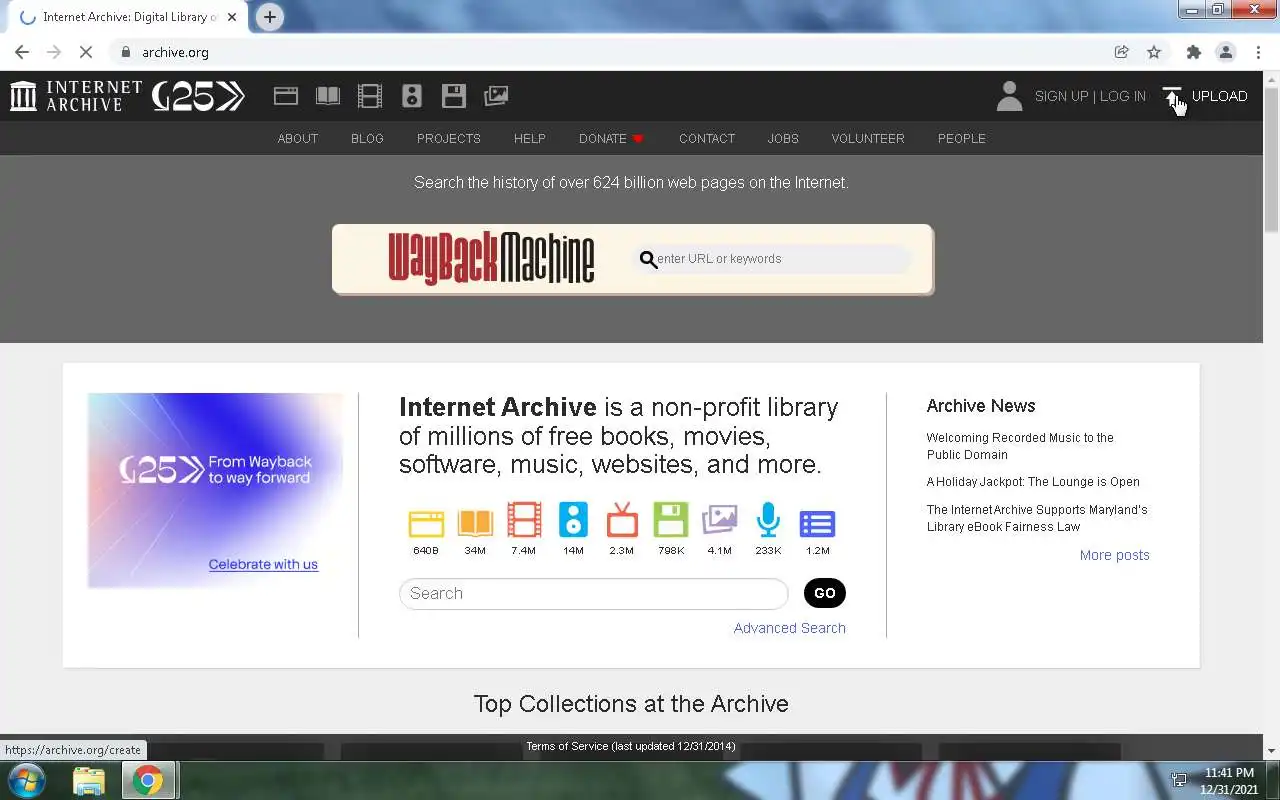This screenshot has height=800, width=1280.
Task: Open the Texts book icon in top navigation bar
Action: pyautogui.click(x=328, y=96)
